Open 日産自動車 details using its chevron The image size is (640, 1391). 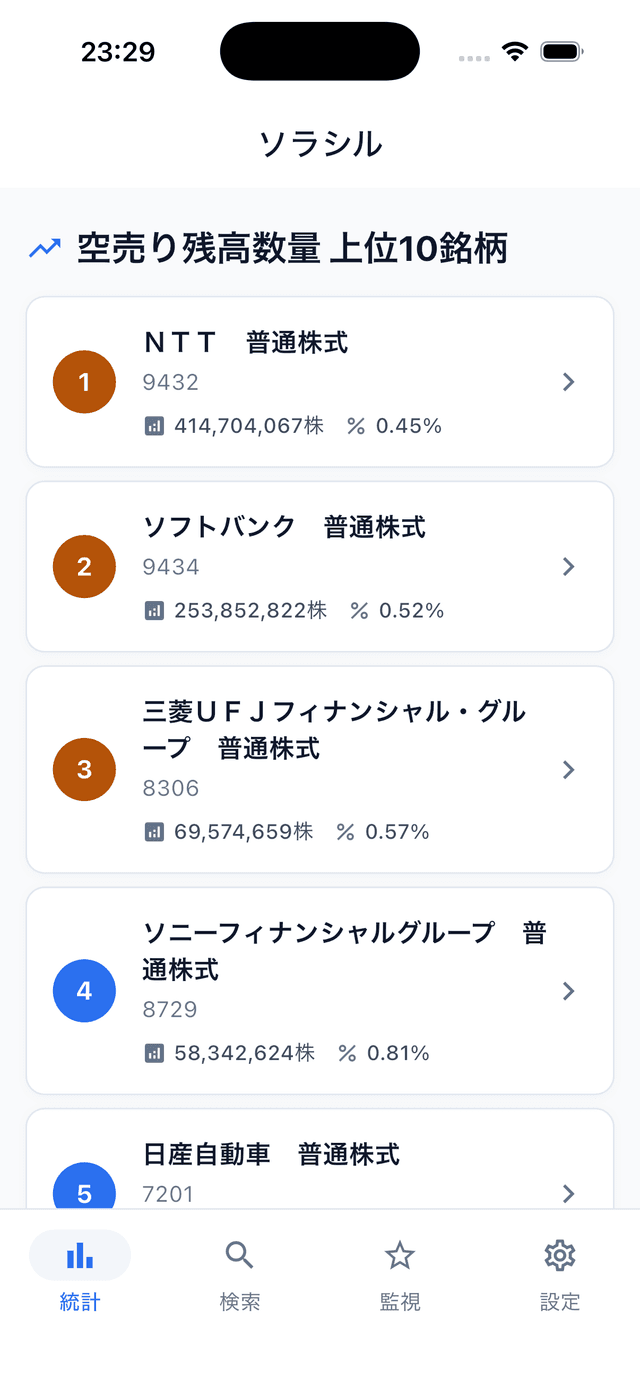tap(568, 1193)
